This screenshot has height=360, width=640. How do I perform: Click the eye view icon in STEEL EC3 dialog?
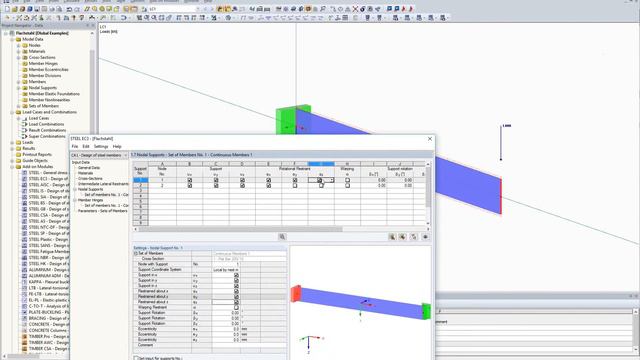click(425, 237)
